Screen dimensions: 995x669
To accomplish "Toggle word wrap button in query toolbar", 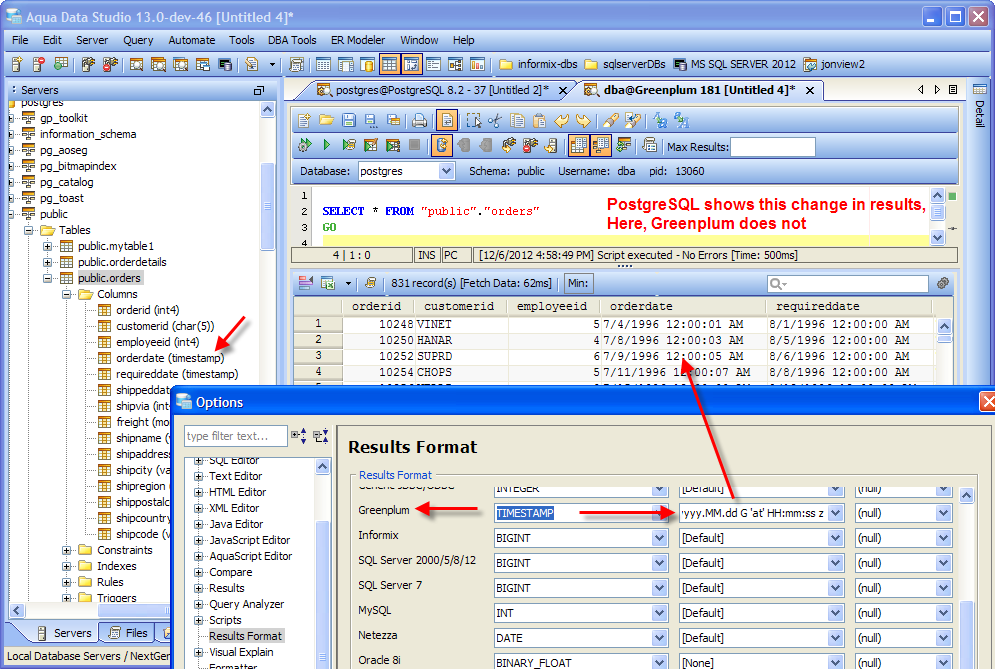I will click(447, 120).
